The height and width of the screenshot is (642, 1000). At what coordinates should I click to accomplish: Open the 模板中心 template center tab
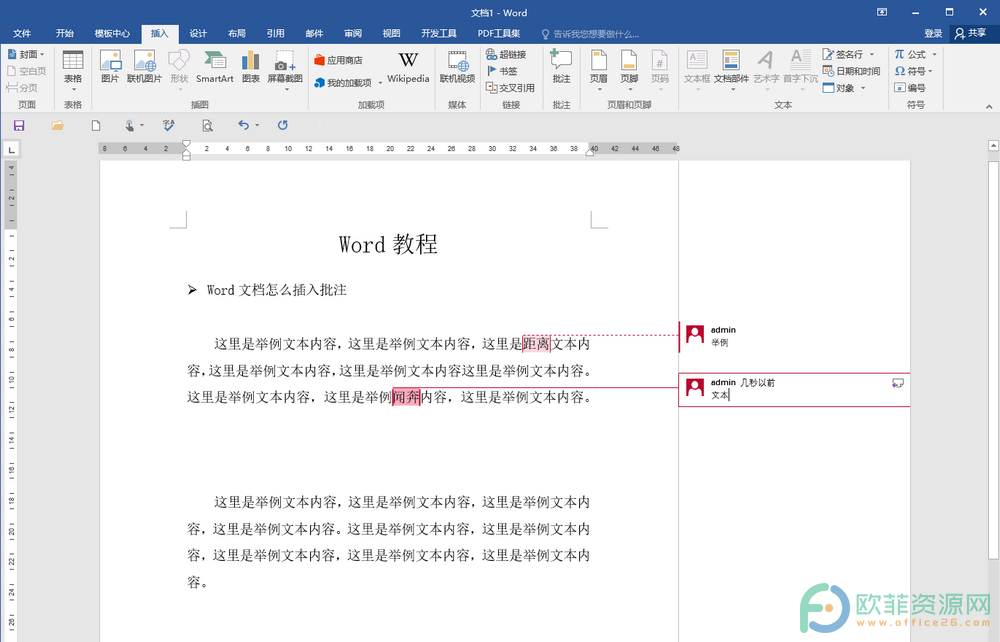(x=112, y=33)
